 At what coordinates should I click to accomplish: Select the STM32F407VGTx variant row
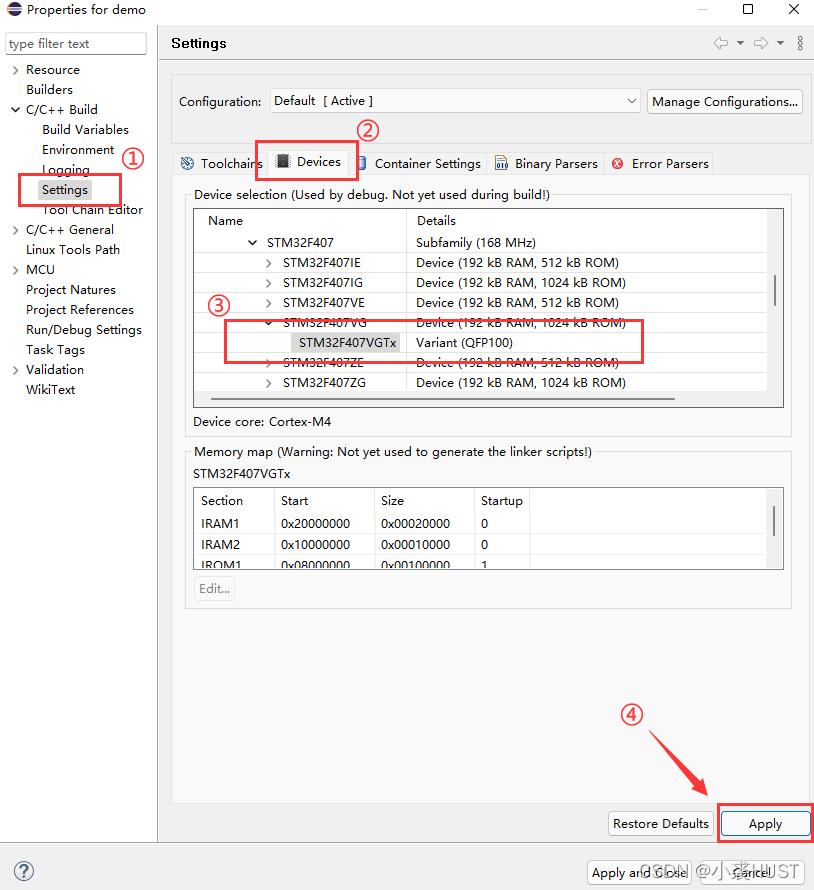pos(480,343)
